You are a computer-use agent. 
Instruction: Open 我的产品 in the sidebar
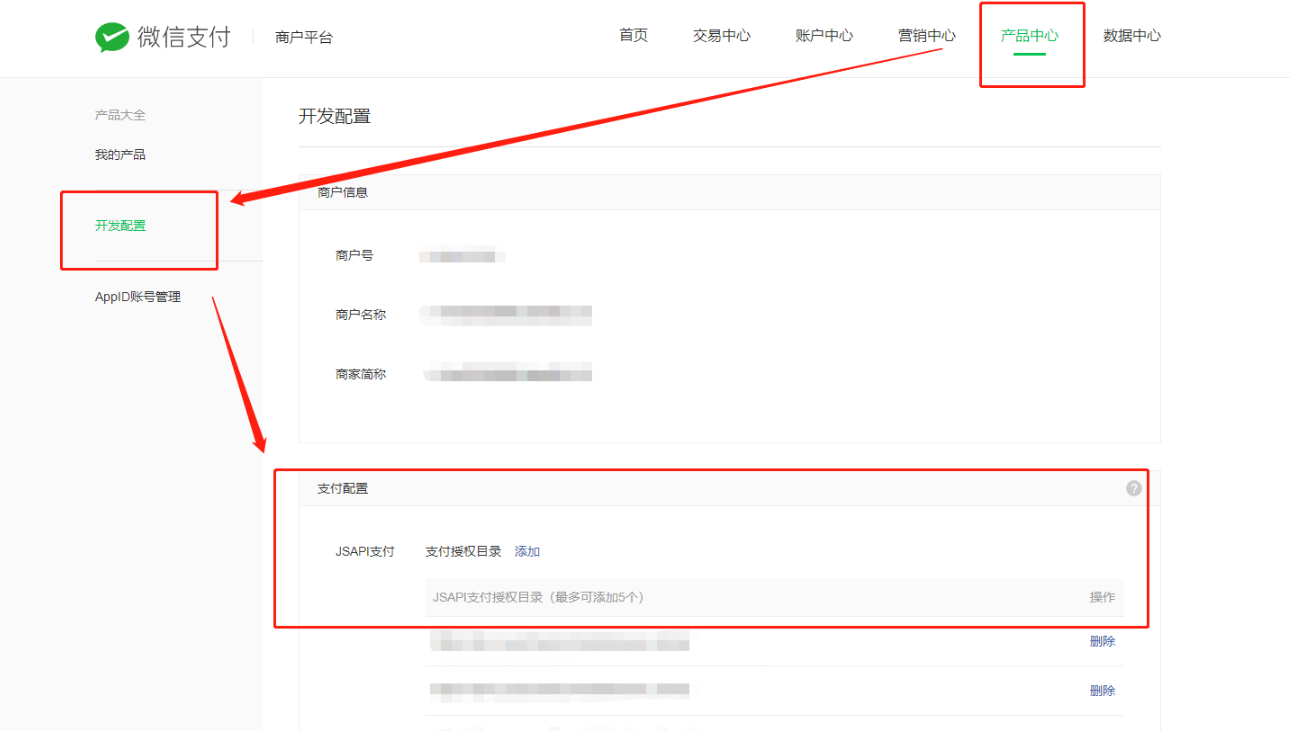click(x=120, y=155)
